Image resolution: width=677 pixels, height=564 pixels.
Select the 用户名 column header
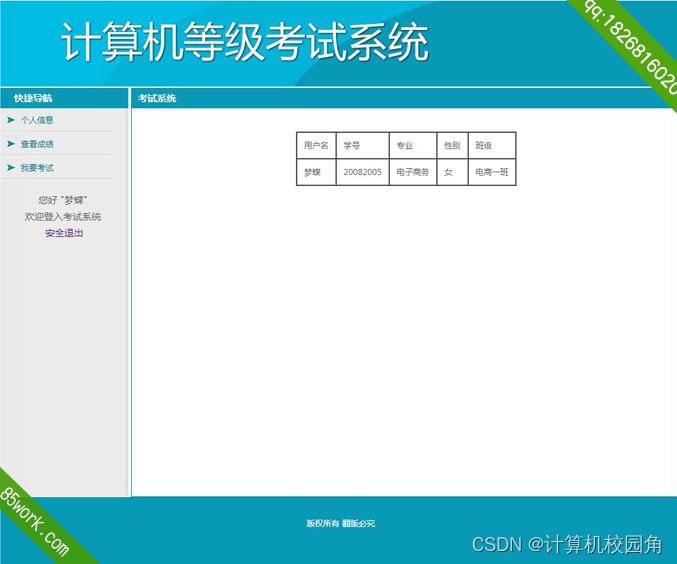(x=316, y=146)
